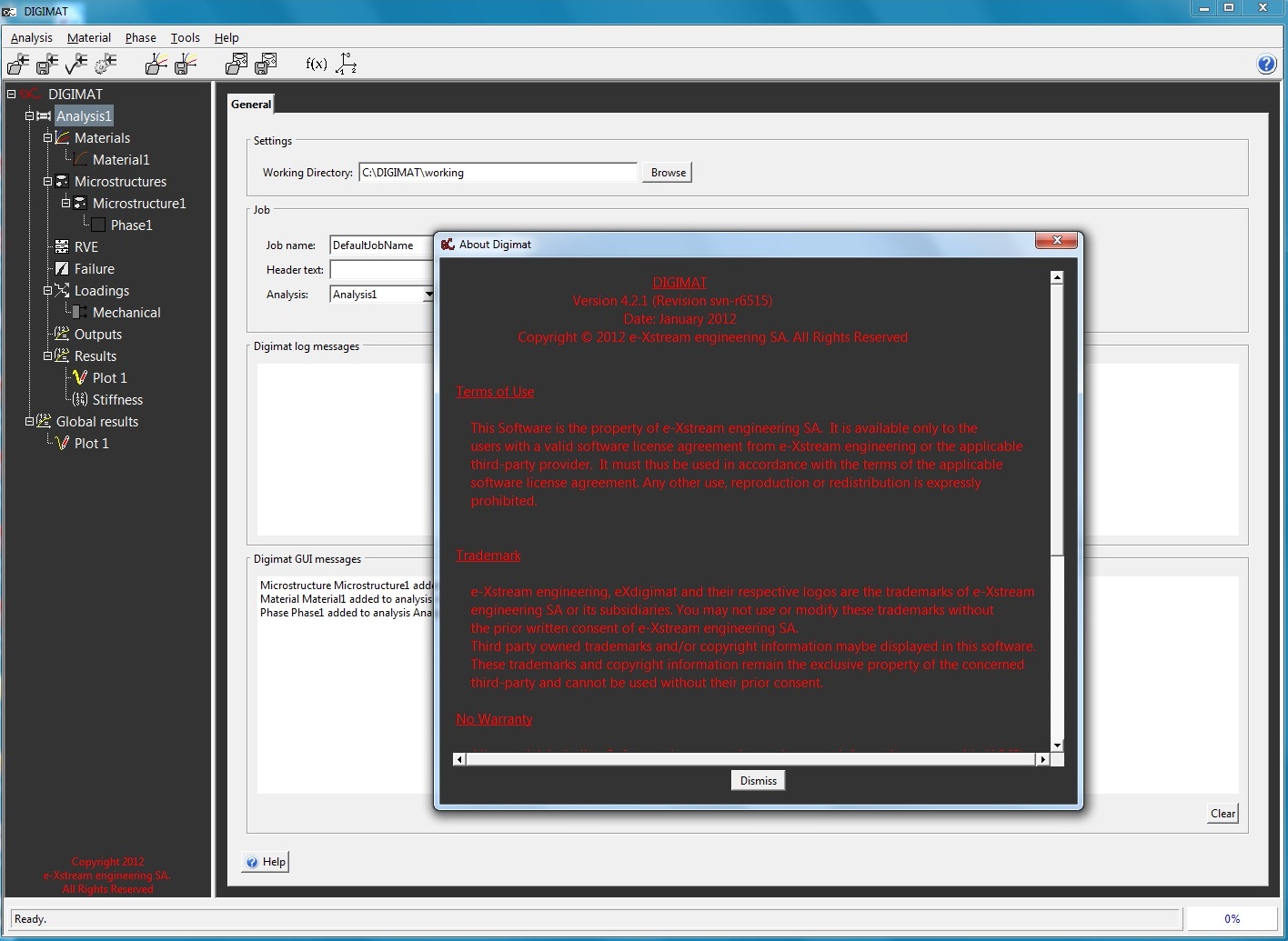This screenshot has width=1288, height=941.
Task: Select Outputs tree item
Action: pyautogui.click(x=98, y=335)
